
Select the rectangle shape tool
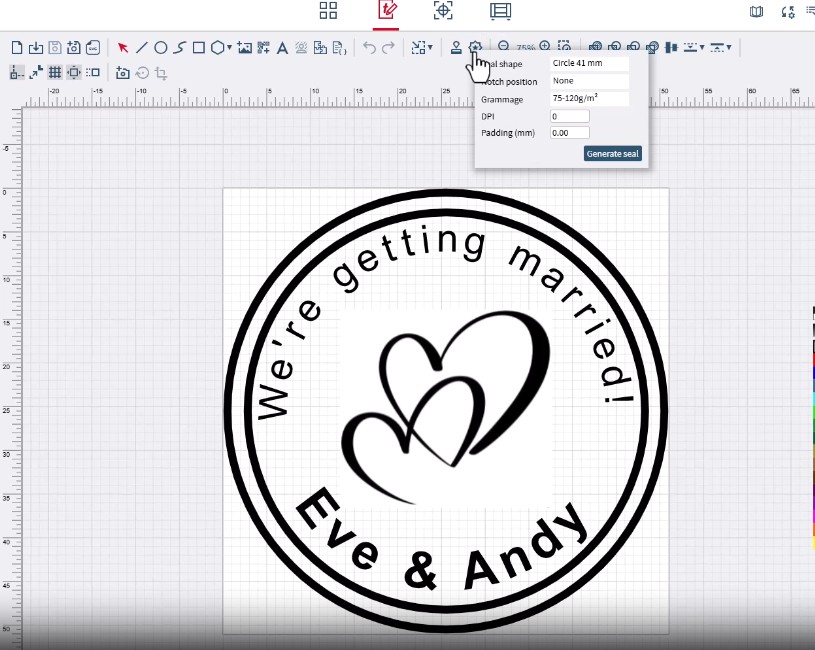[x=199, y=47]
